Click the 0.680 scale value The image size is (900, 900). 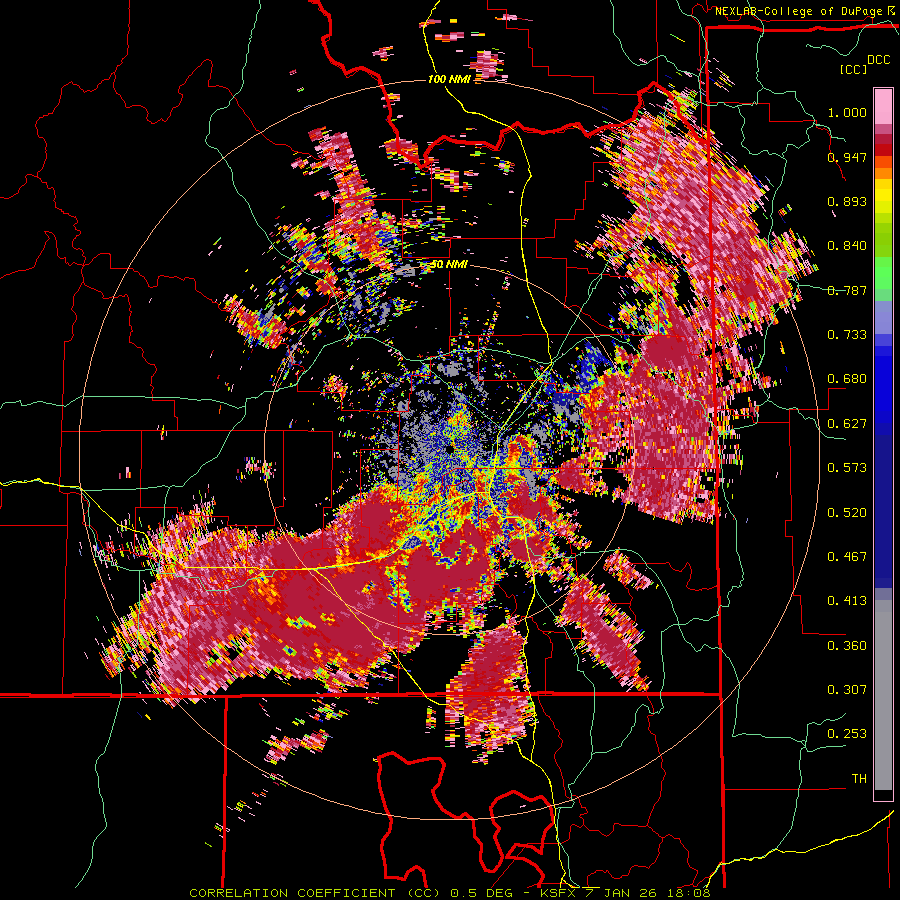coord(847,379)
